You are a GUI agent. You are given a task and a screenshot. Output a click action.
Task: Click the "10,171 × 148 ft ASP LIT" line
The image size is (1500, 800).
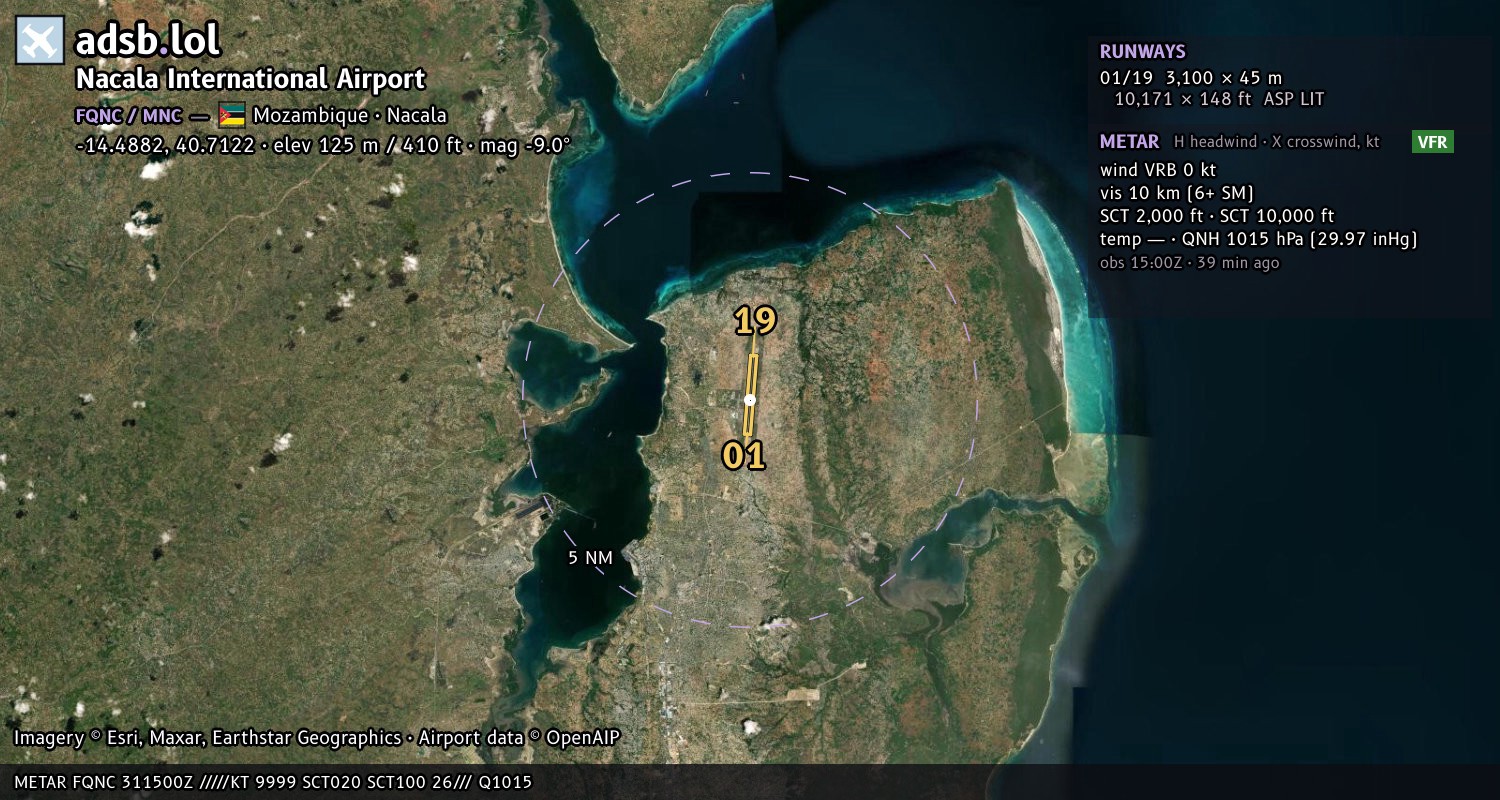click(x=1219, y=99)
